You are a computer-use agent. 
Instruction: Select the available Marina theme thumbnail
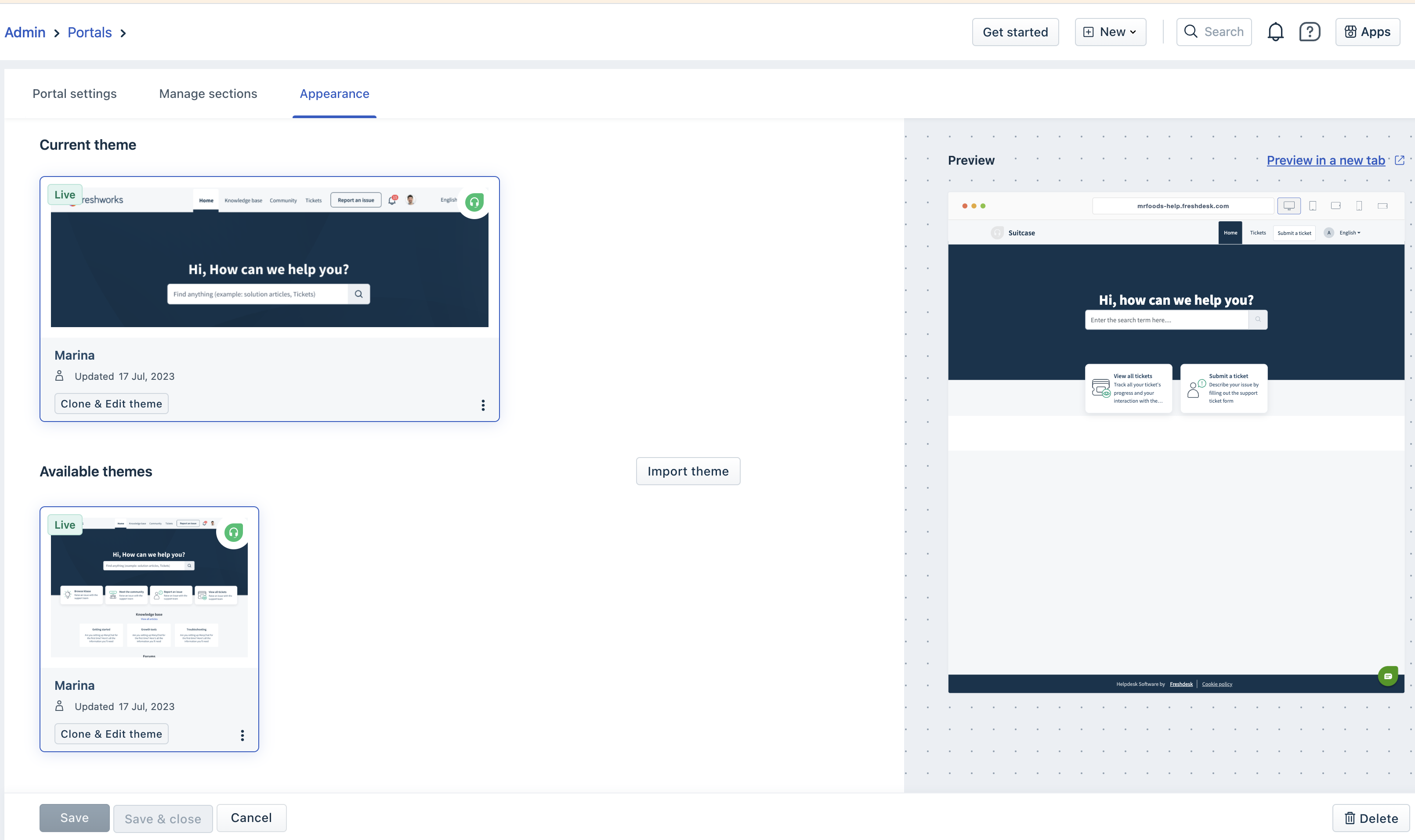click(x=149, y=587)
